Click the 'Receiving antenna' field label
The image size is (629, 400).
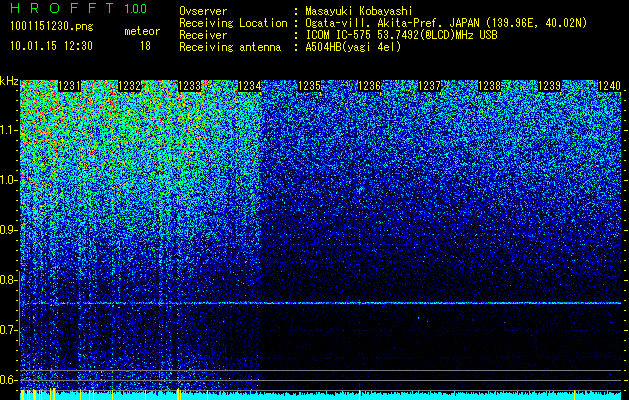(x=230, y=47)
